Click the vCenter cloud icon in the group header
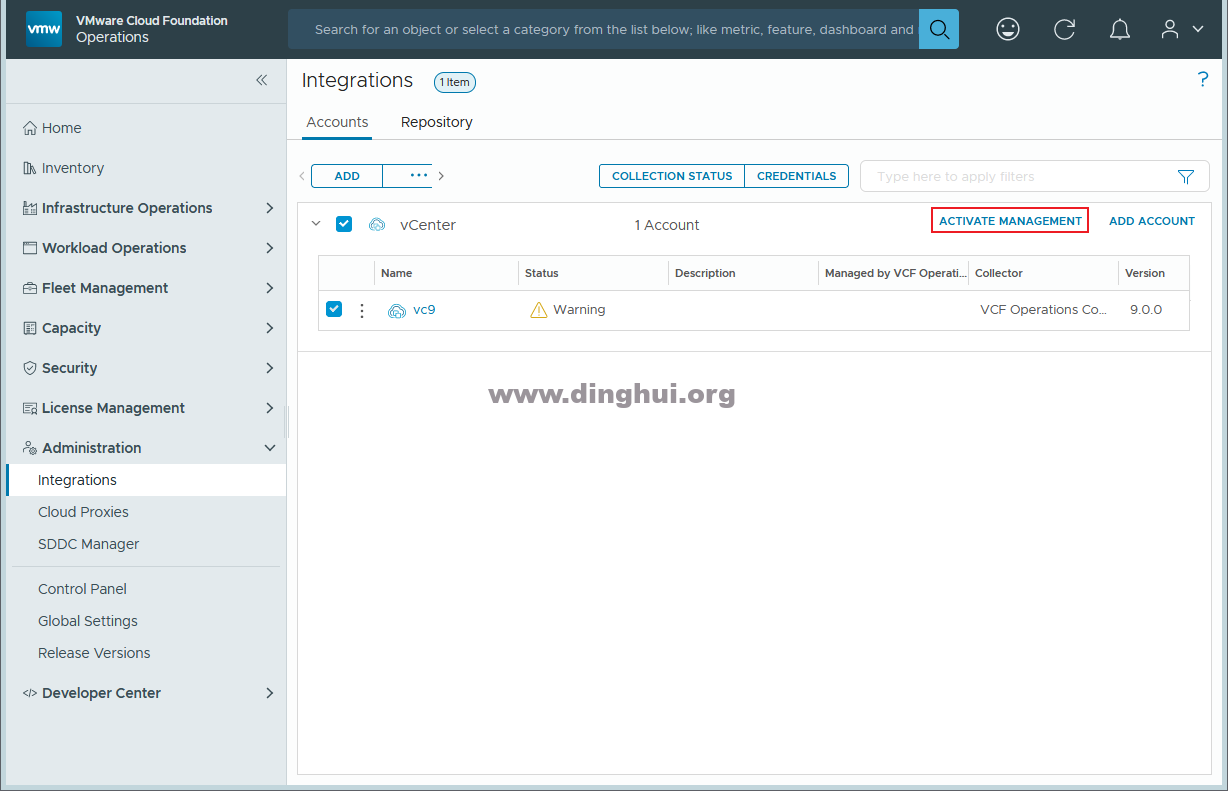 (x=377, y=225)
